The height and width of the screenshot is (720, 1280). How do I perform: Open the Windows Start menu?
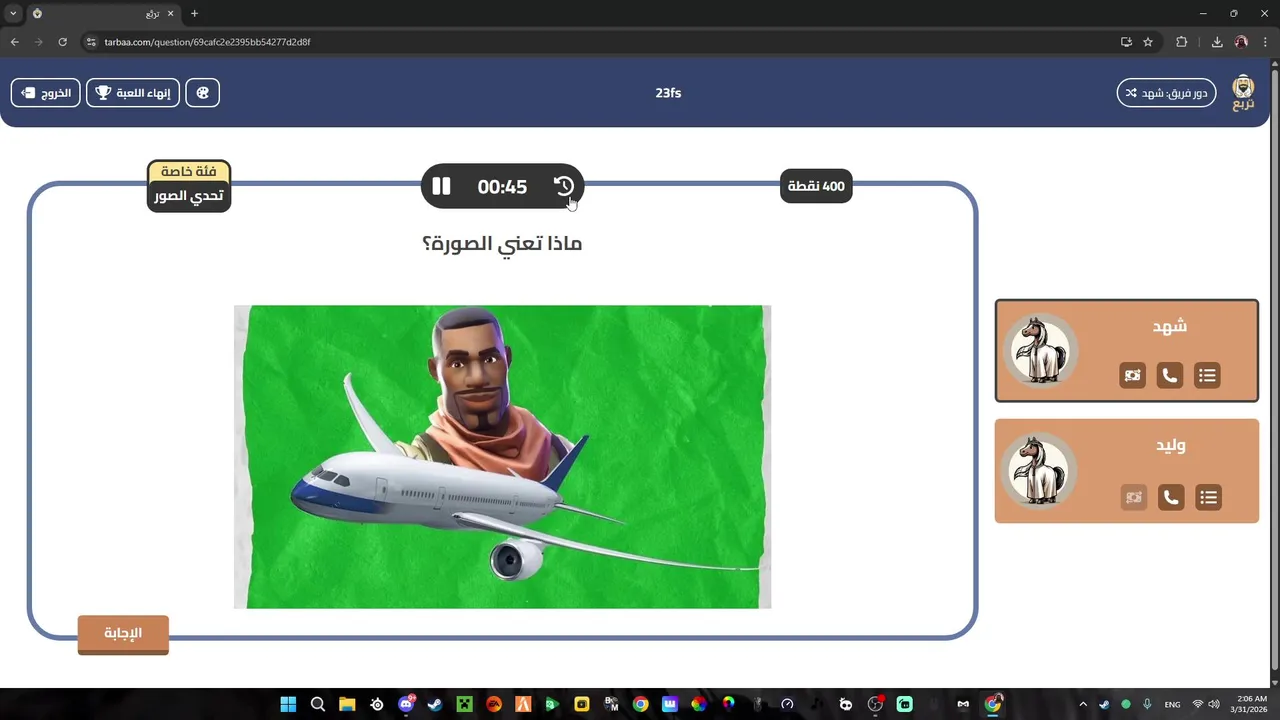click(x=288, y=704)
